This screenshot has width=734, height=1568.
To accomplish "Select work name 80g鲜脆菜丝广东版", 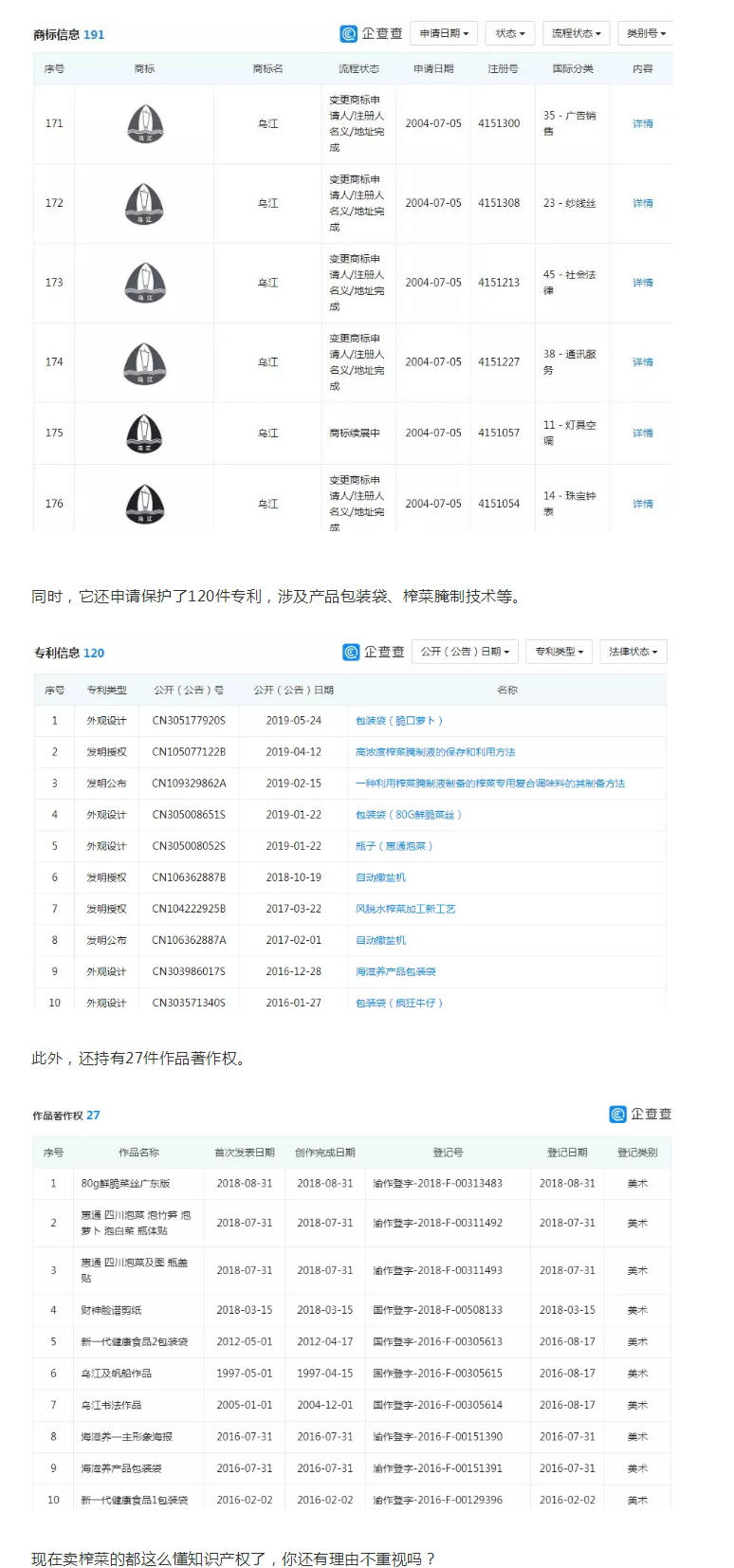I will click(x=125, y=1184).
